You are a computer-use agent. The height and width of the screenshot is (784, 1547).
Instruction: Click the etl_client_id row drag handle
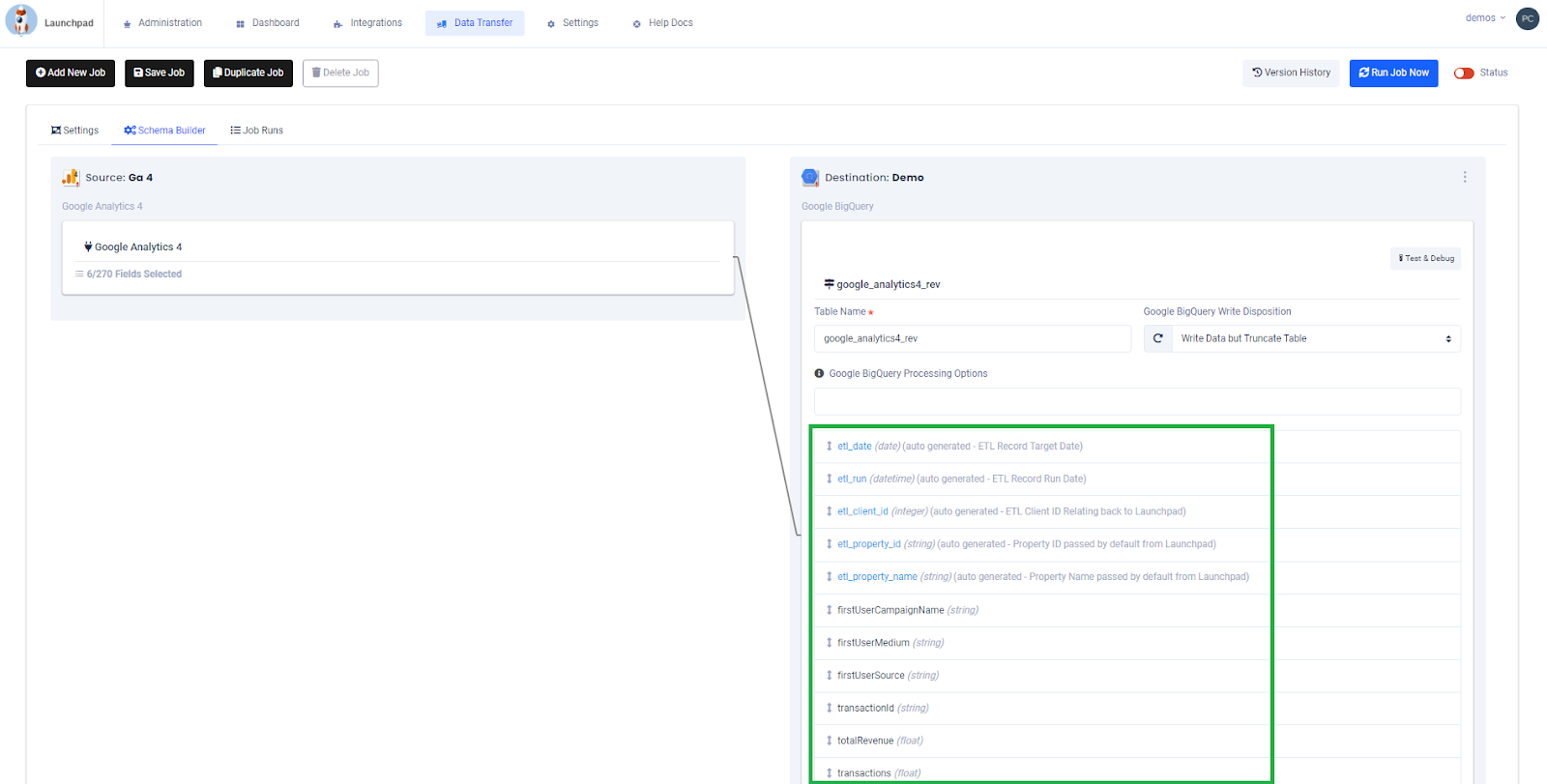coord(829,512)
